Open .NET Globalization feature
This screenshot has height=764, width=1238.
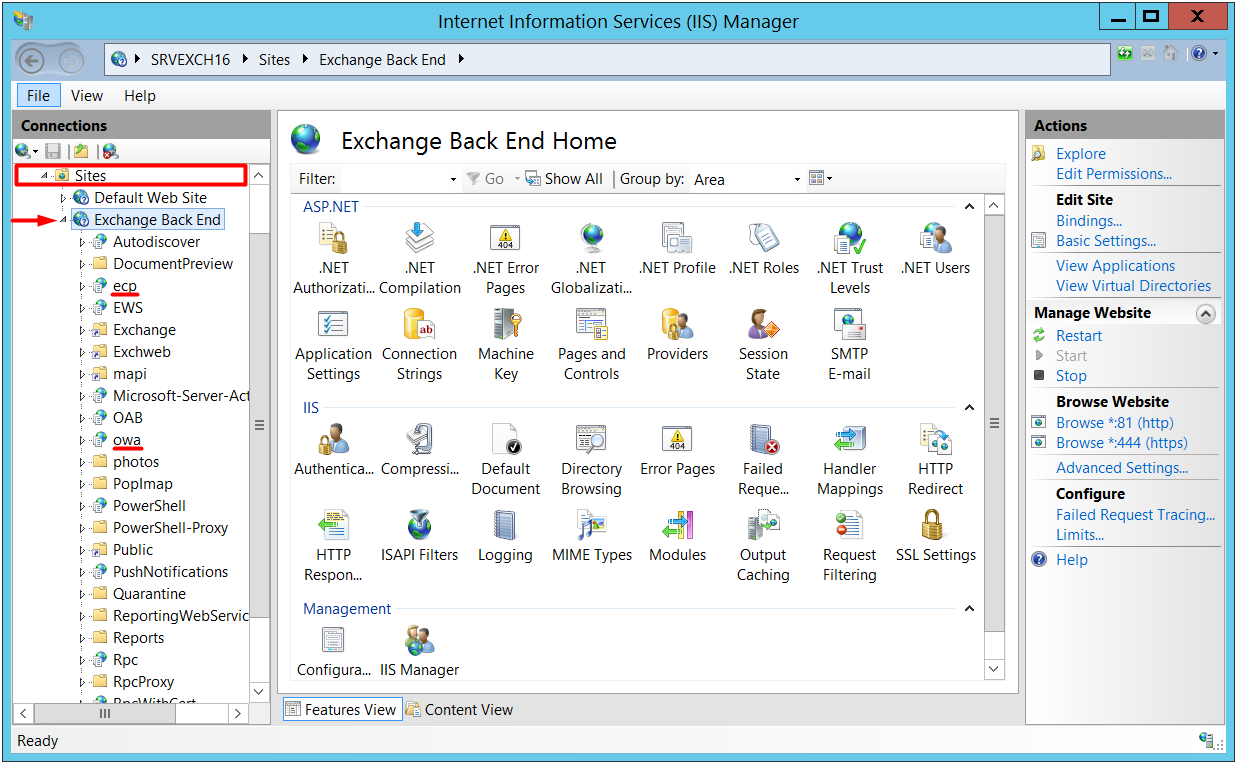tap(591, 258)
